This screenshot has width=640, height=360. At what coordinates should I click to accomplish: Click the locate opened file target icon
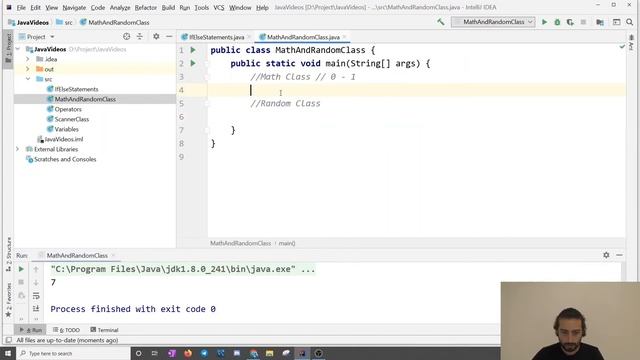point(127,37)
